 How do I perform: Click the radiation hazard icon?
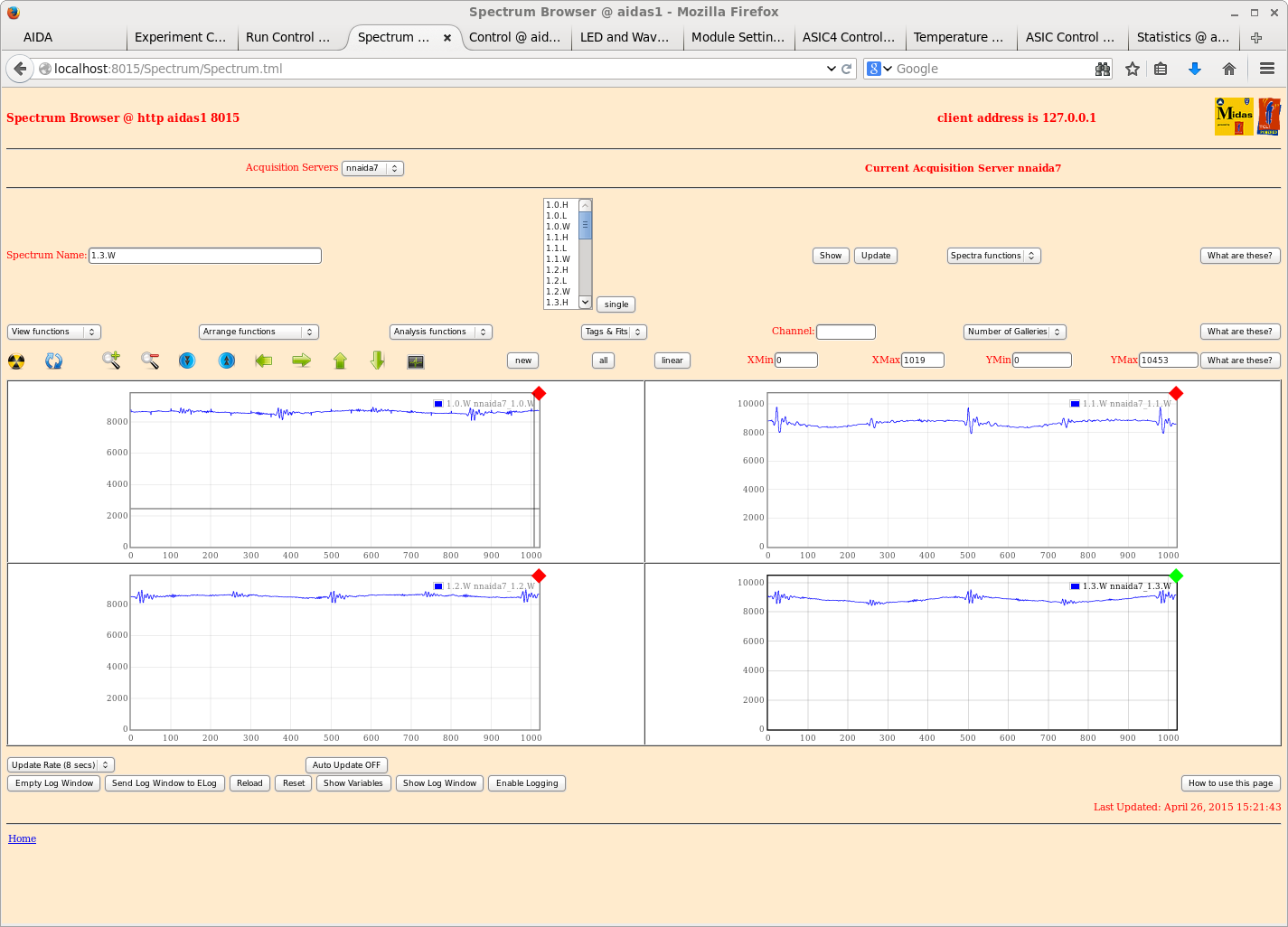pos(16,361)
